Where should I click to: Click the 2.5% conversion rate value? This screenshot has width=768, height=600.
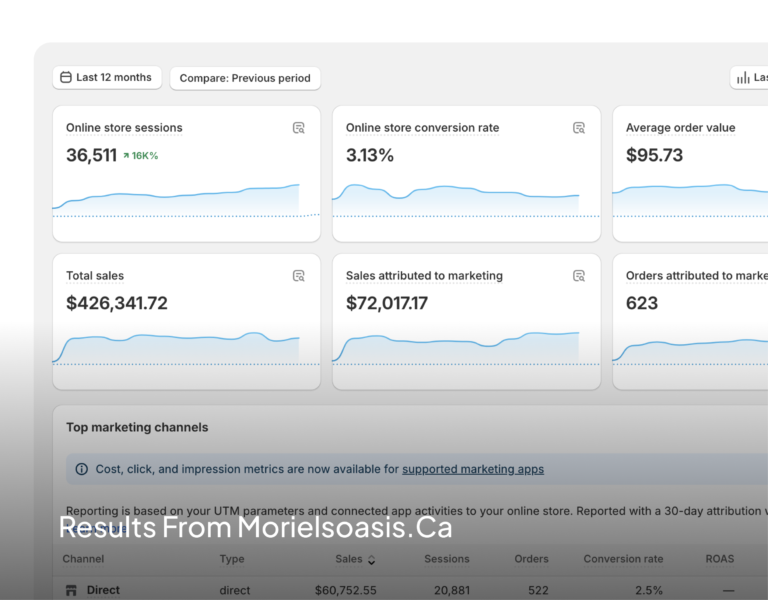649,590
